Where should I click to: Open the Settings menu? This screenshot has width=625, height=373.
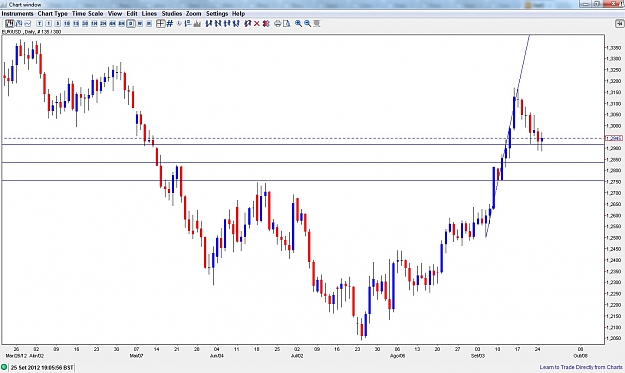(x=217, y=14)
